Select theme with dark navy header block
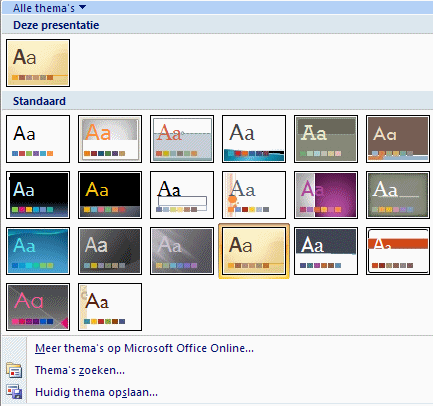Image resolution: width=433 pixels, height=406 pixels. point(326,251)
